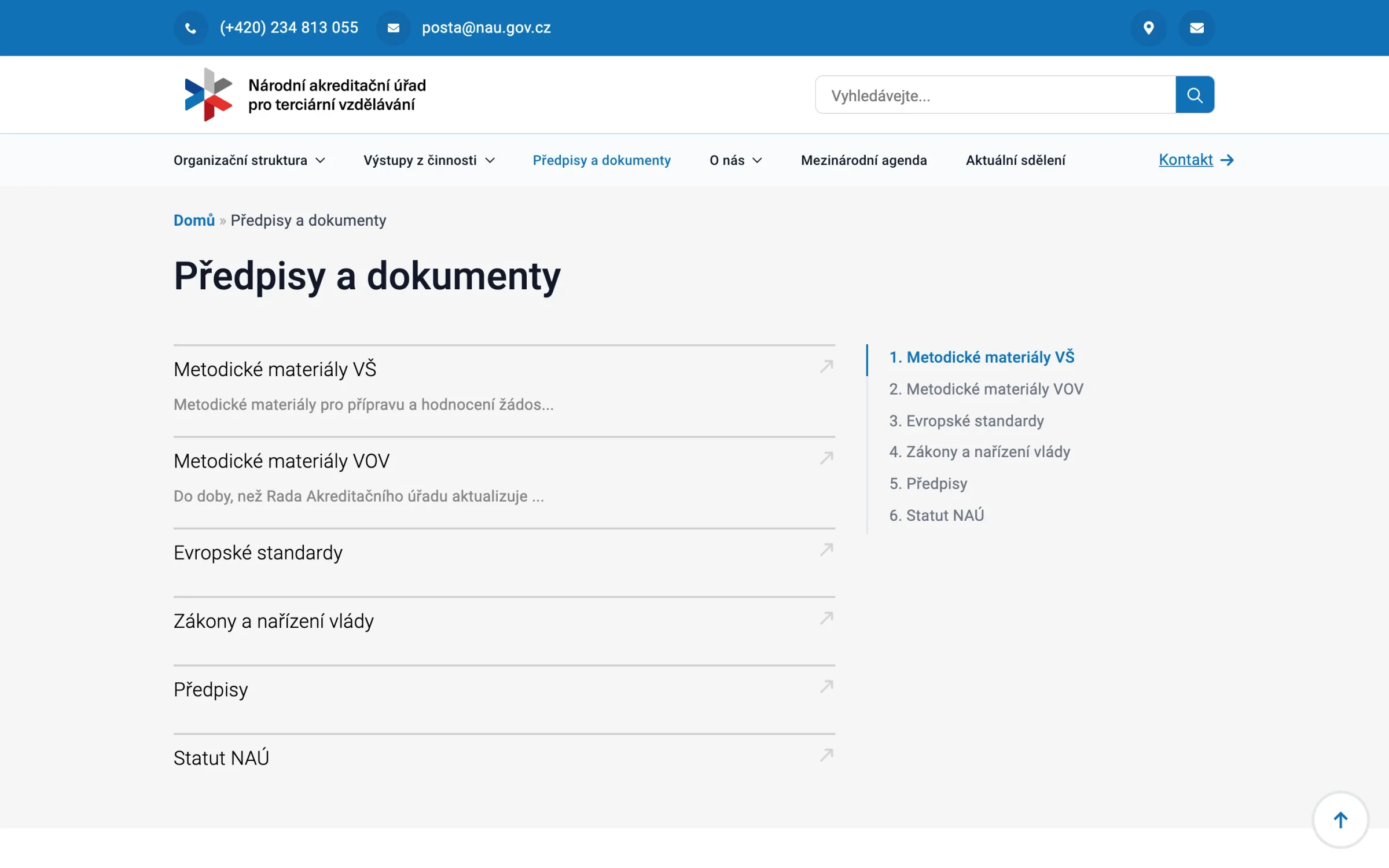Click arrow icon on Předpisy row

pyautogui.click(x=827, y=686)
